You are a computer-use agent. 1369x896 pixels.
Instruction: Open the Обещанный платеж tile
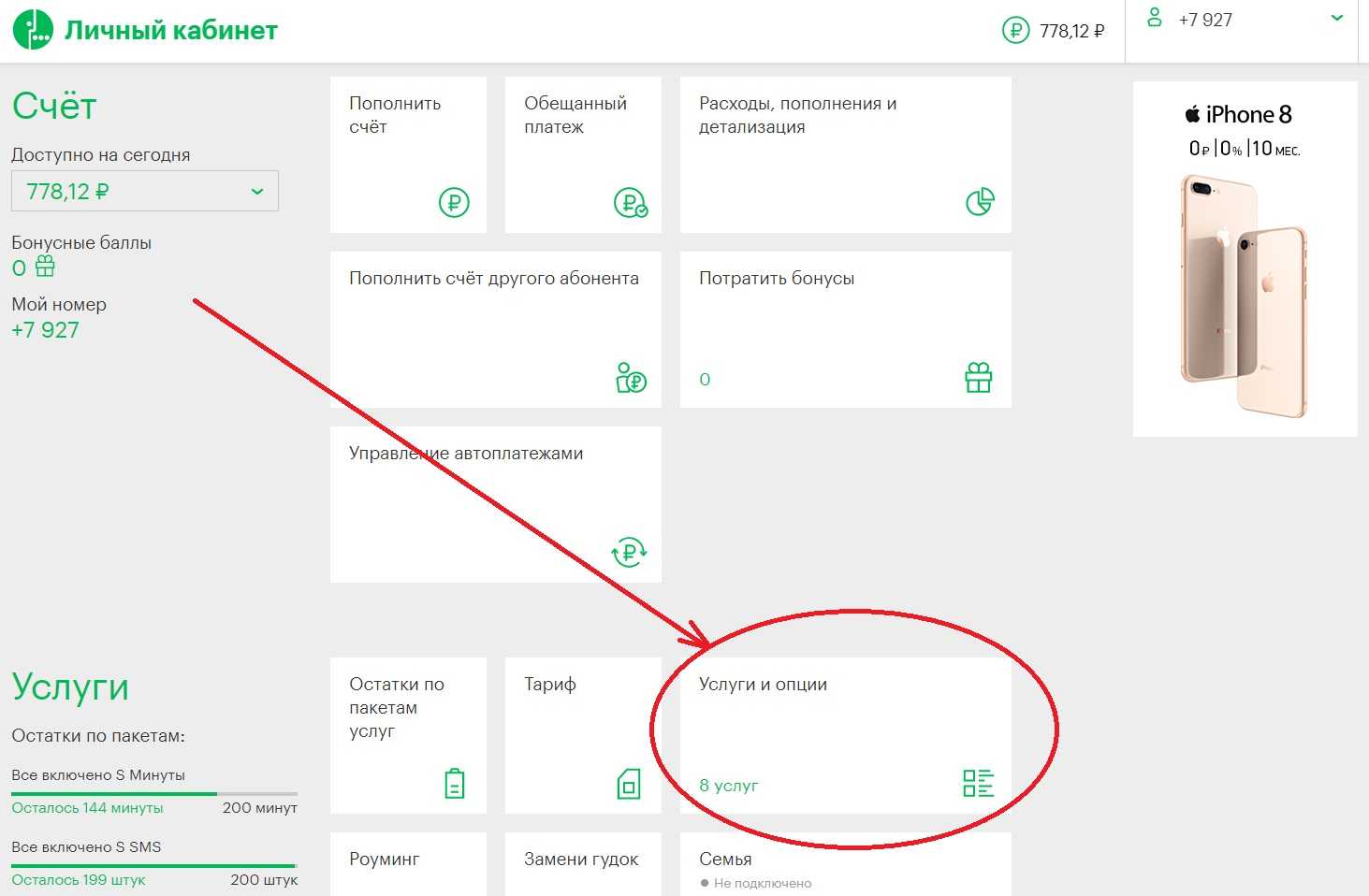point(582,154)
